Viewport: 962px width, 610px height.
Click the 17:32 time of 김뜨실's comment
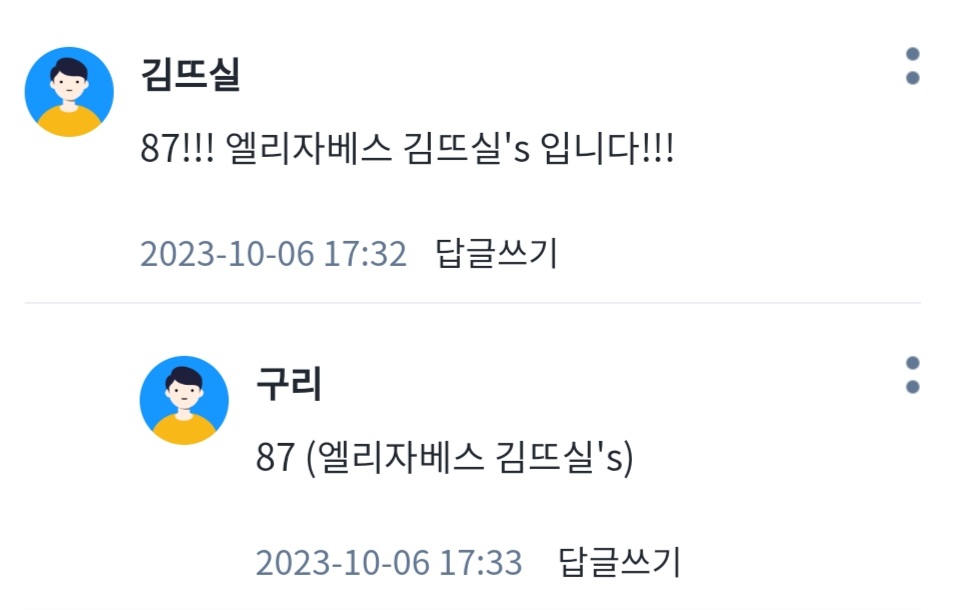[x=365, y=253]
